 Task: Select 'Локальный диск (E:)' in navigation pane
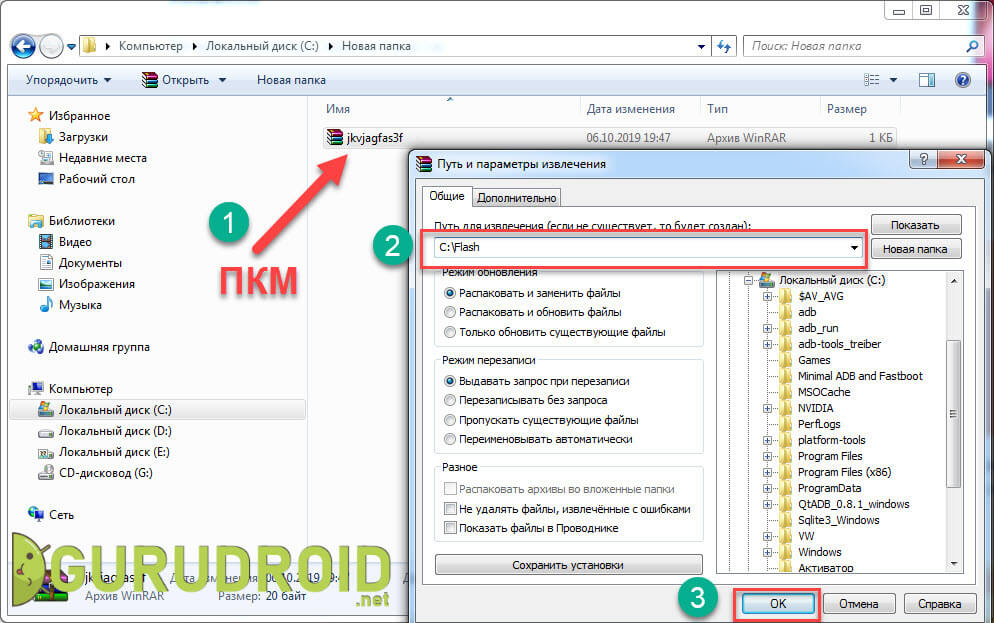pyautogui.click(x=114, y=452)
